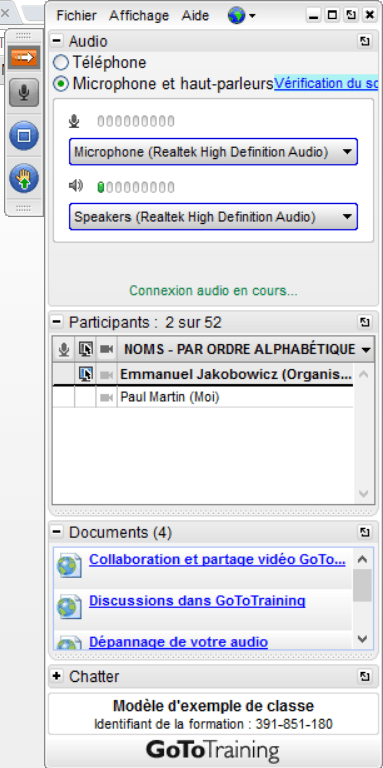Viewport: 383px width, 768px height.
Task: Collapse the Participants section
Action: (x=57, y=322)
